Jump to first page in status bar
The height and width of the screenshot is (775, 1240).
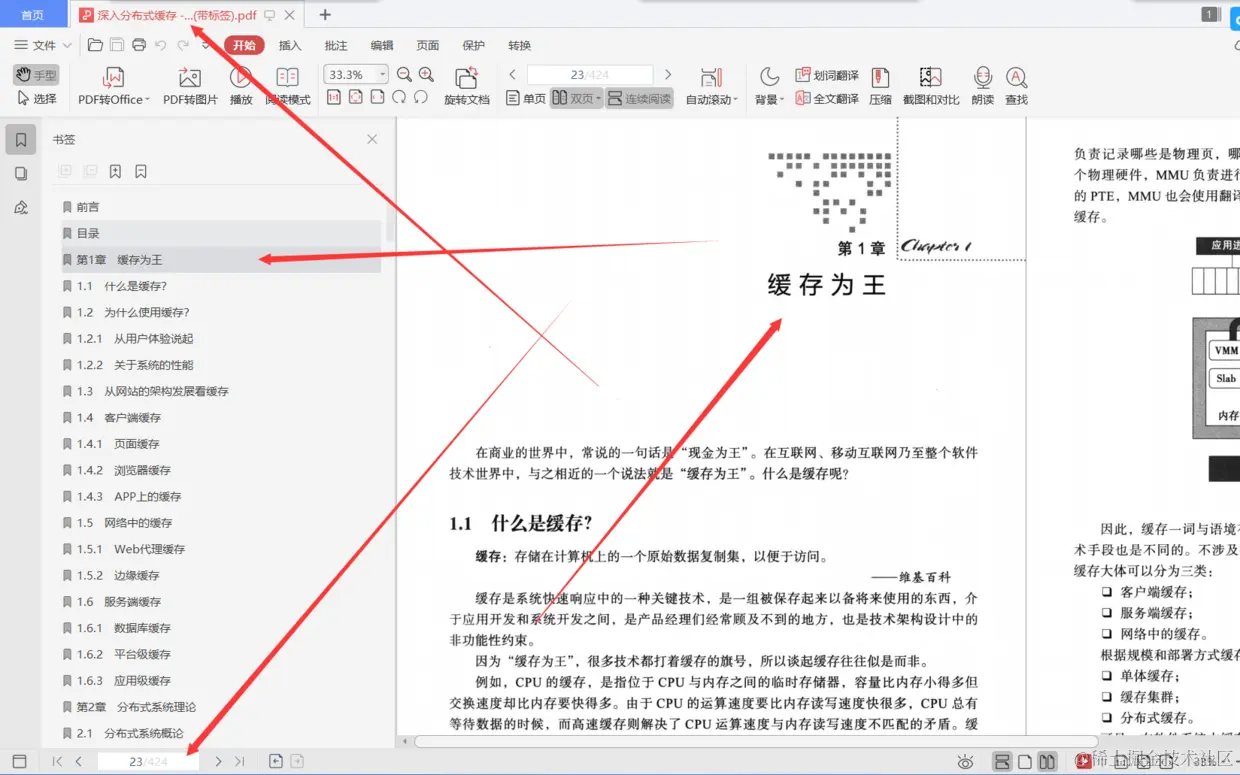57,762
